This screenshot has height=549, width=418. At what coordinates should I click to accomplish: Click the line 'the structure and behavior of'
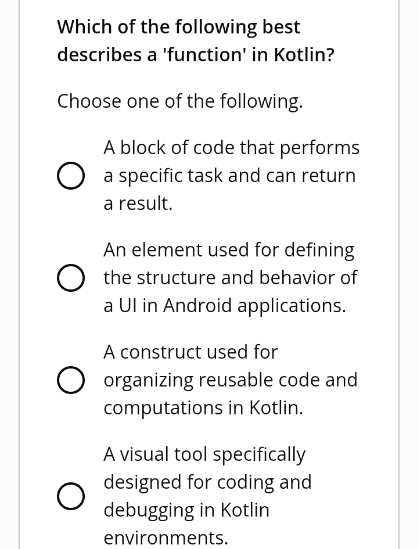pos(230,278)
